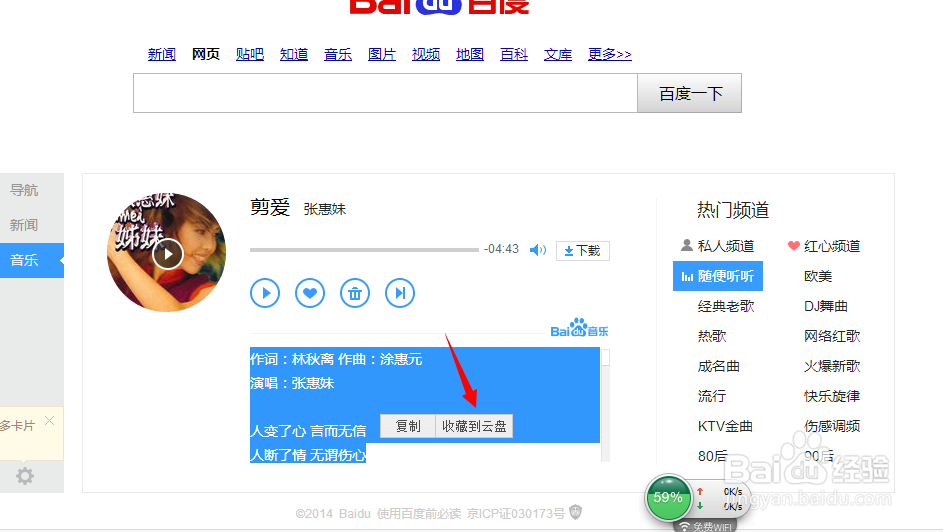The image size is (943, 532).
Task: Click the artist name 张惠妹
Action: click(325, 209)
